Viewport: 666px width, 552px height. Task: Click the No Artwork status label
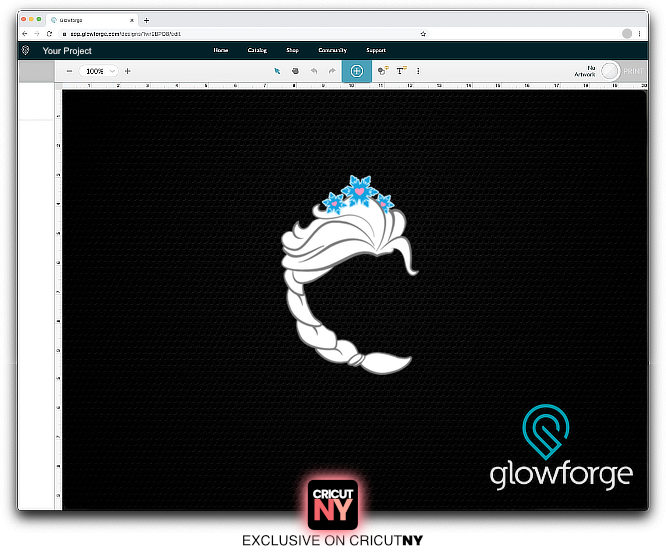point(585,71)
